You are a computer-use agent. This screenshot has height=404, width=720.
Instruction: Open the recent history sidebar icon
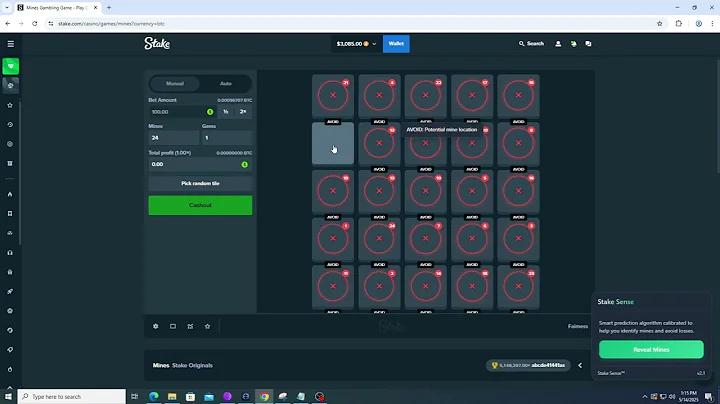point(10,124)
